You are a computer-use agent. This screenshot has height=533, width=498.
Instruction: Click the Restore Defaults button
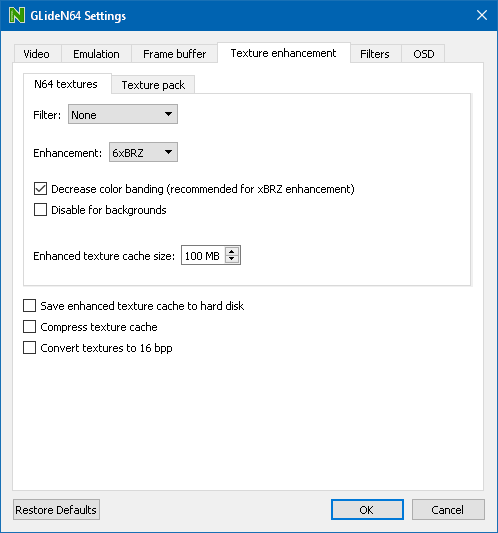pos(56,510)
